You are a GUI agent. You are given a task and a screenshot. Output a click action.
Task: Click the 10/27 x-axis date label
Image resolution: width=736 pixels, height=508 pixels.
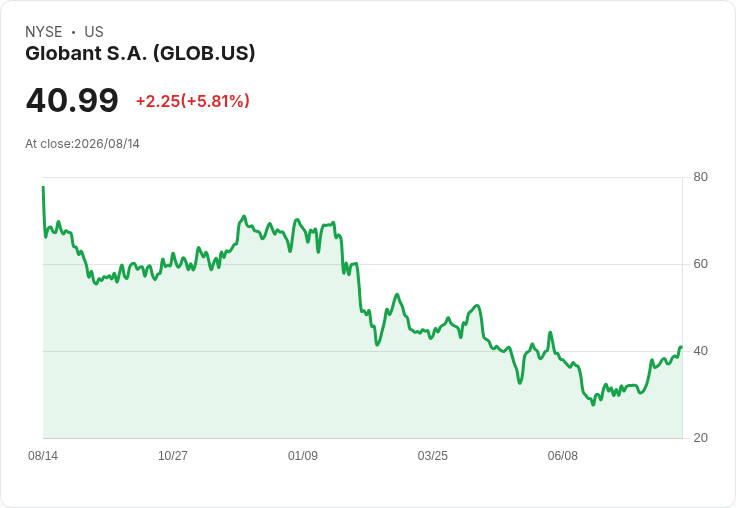(173, 455)
